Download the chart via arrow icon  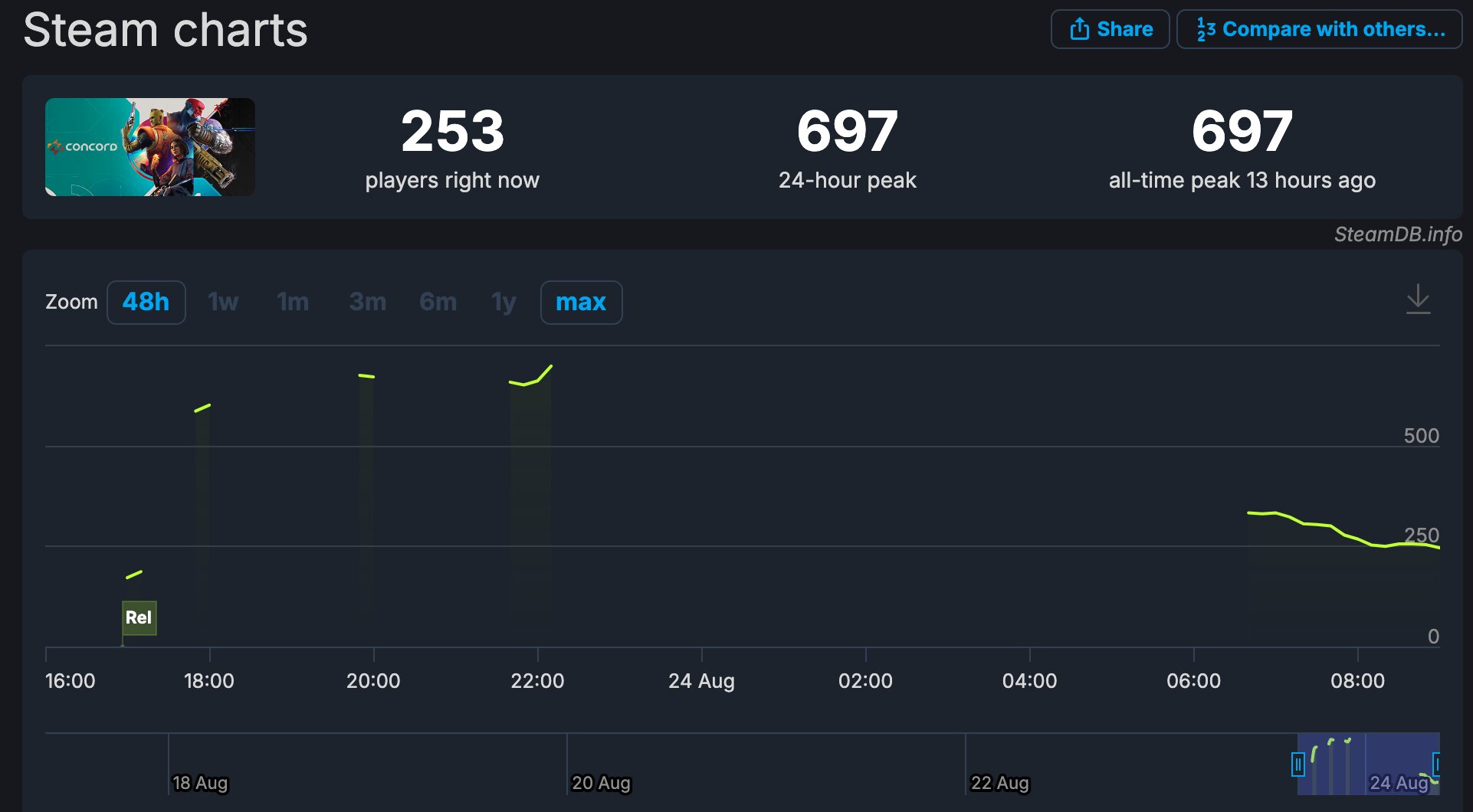pyautogui.click(x=1418, y=300)
